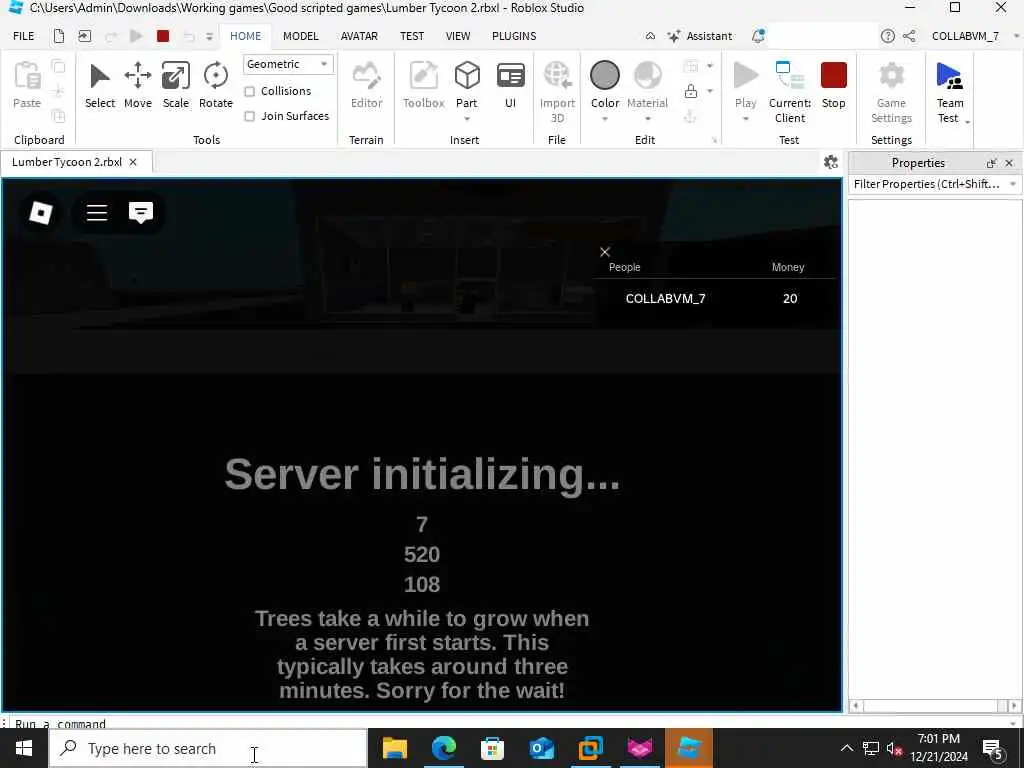Screen dimensions: 1024x768
Task: Open notifications bell icon
Action: point(758,36)
